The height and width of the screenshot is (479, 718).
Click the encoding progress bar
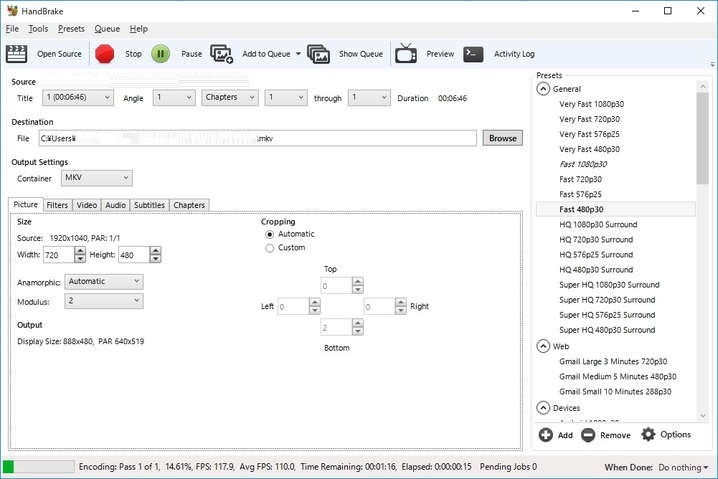[38, 467]
